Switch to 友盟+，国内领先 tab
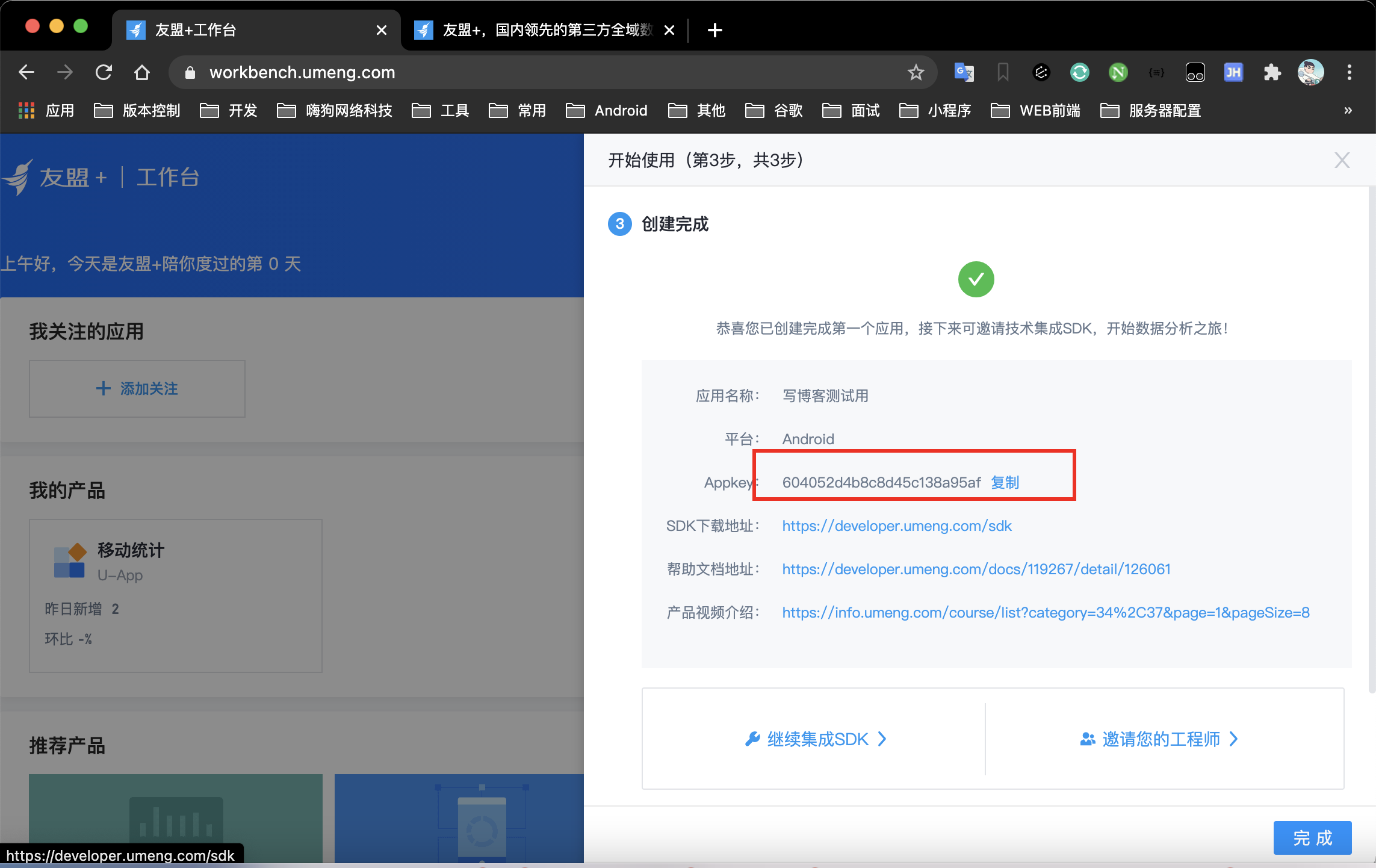 (x=544, y=30)
